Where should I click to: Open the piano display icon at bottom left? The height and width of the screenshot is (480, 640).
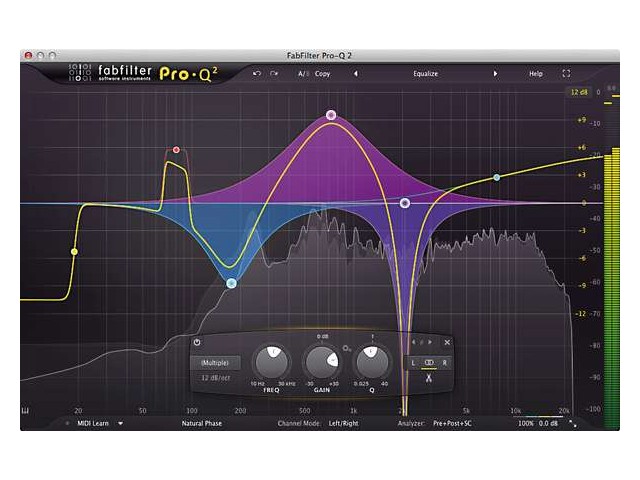coord(25,410)
